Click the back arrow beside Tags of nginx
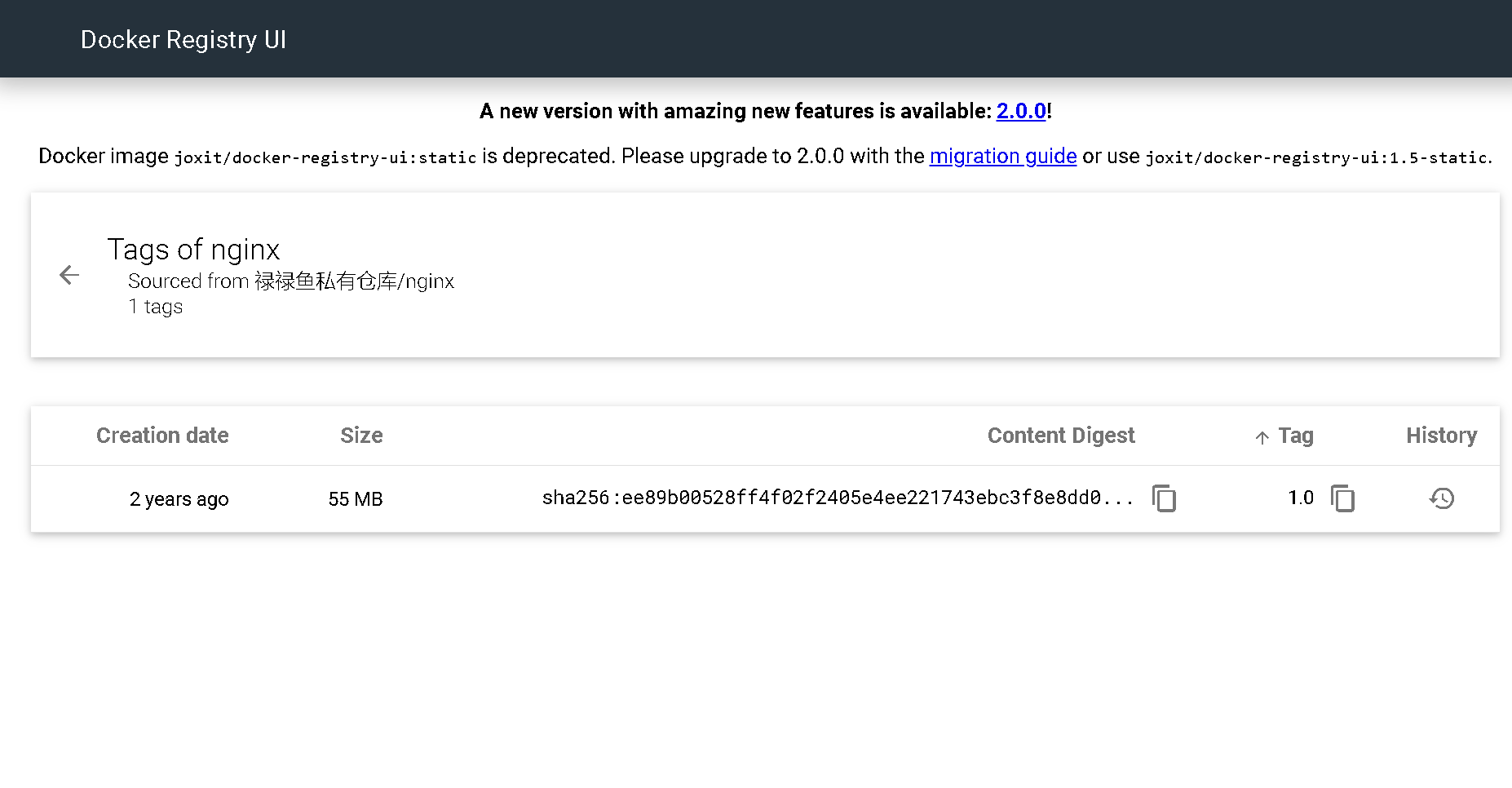1512x788 pixels. (x=69, y=276)
